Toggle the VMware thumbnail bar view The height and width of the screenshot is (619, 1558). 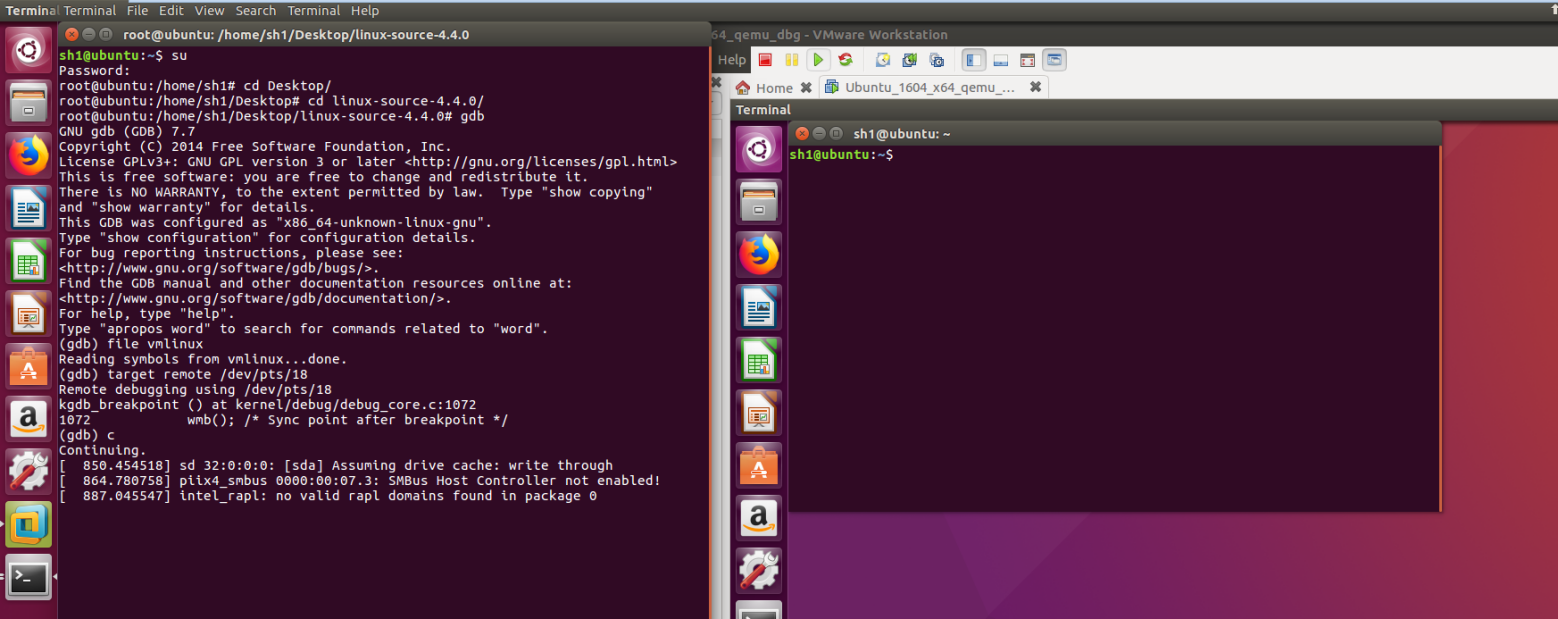(x=1000, y=60)
